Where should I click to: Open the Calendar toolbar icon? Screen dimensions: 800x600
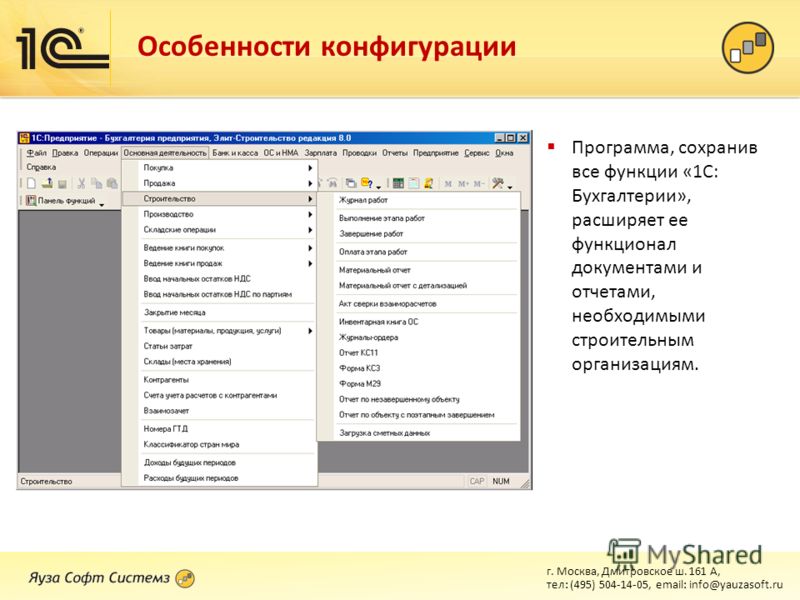click(x=414, y=183)
